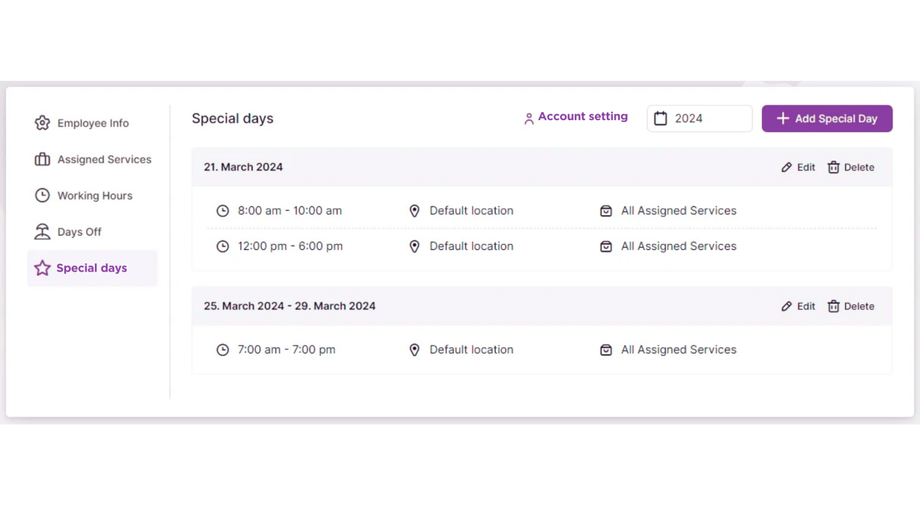Image resolution: width=920 pixels, height=517 pixels.
Task: Open the Account setting link
Action: [x=582, y=117]
